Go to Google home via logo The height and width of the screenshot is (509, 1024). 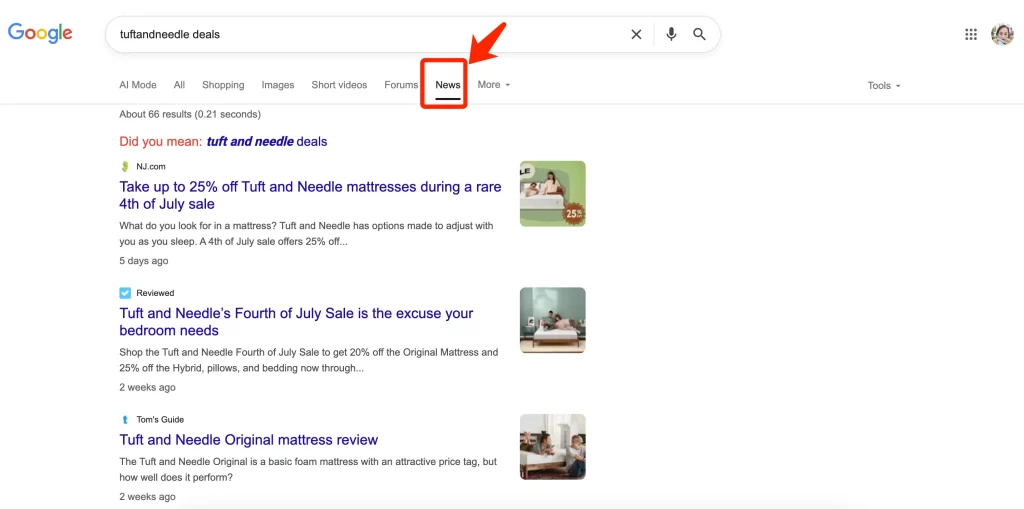[x=40, y=33]
